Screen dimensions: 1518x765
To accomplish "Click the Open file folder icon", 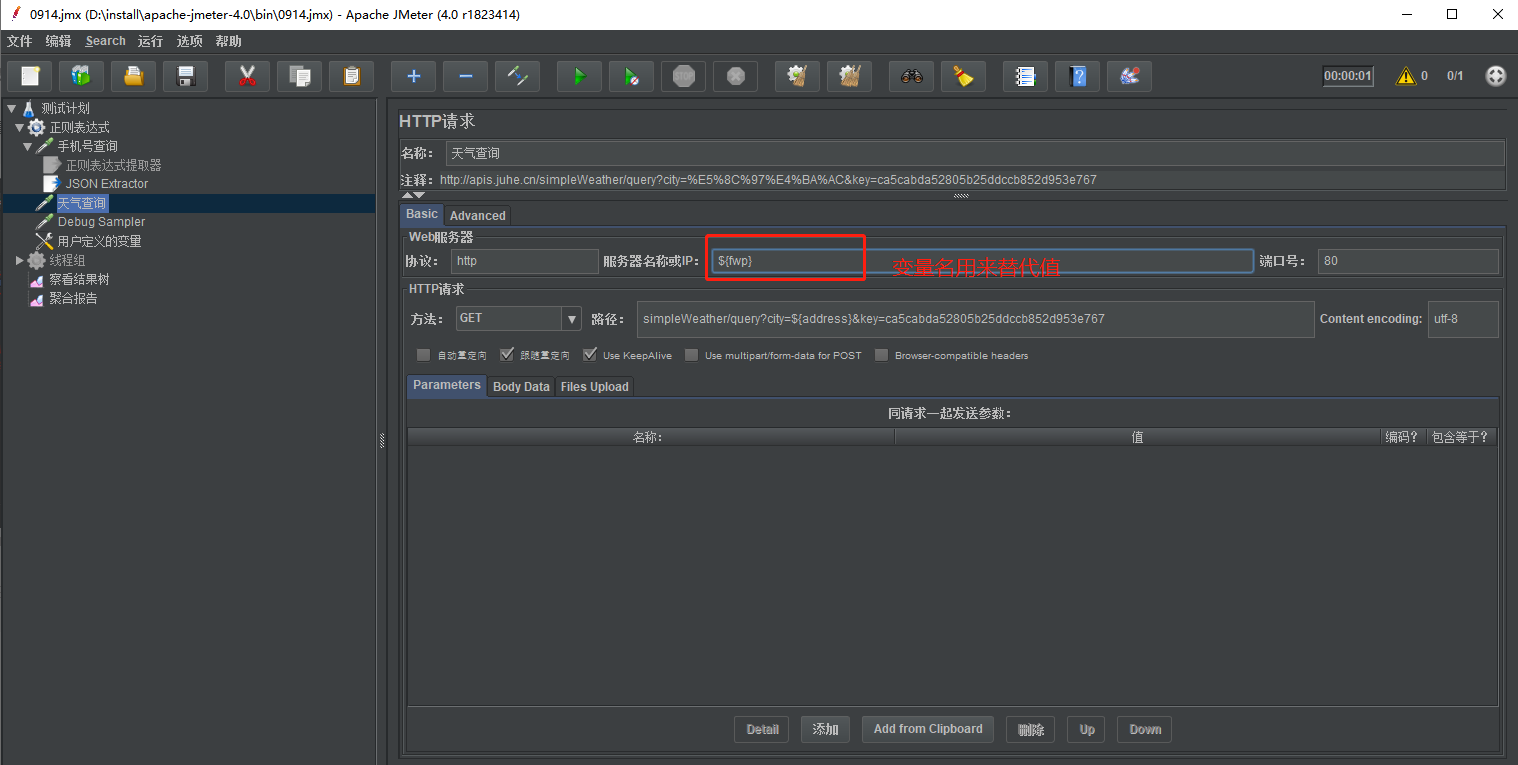I will click(134, 76).
